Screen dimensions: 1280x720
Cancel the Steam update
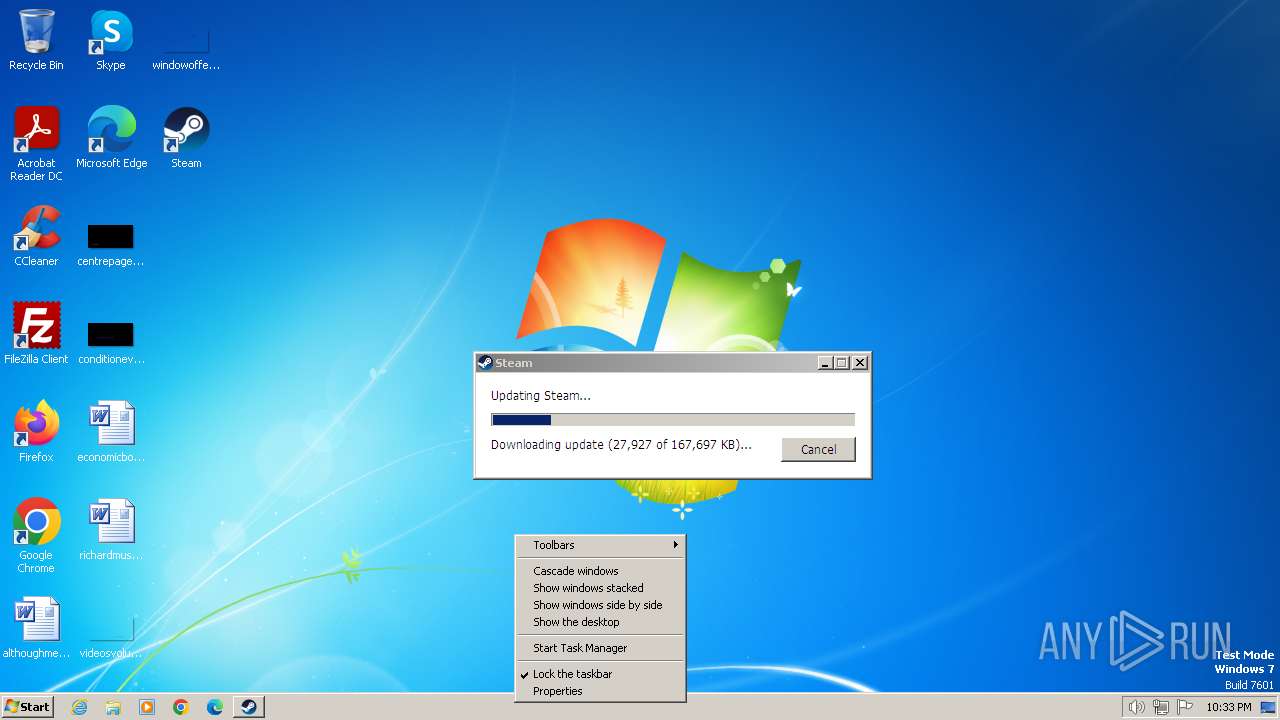[818, 449]
